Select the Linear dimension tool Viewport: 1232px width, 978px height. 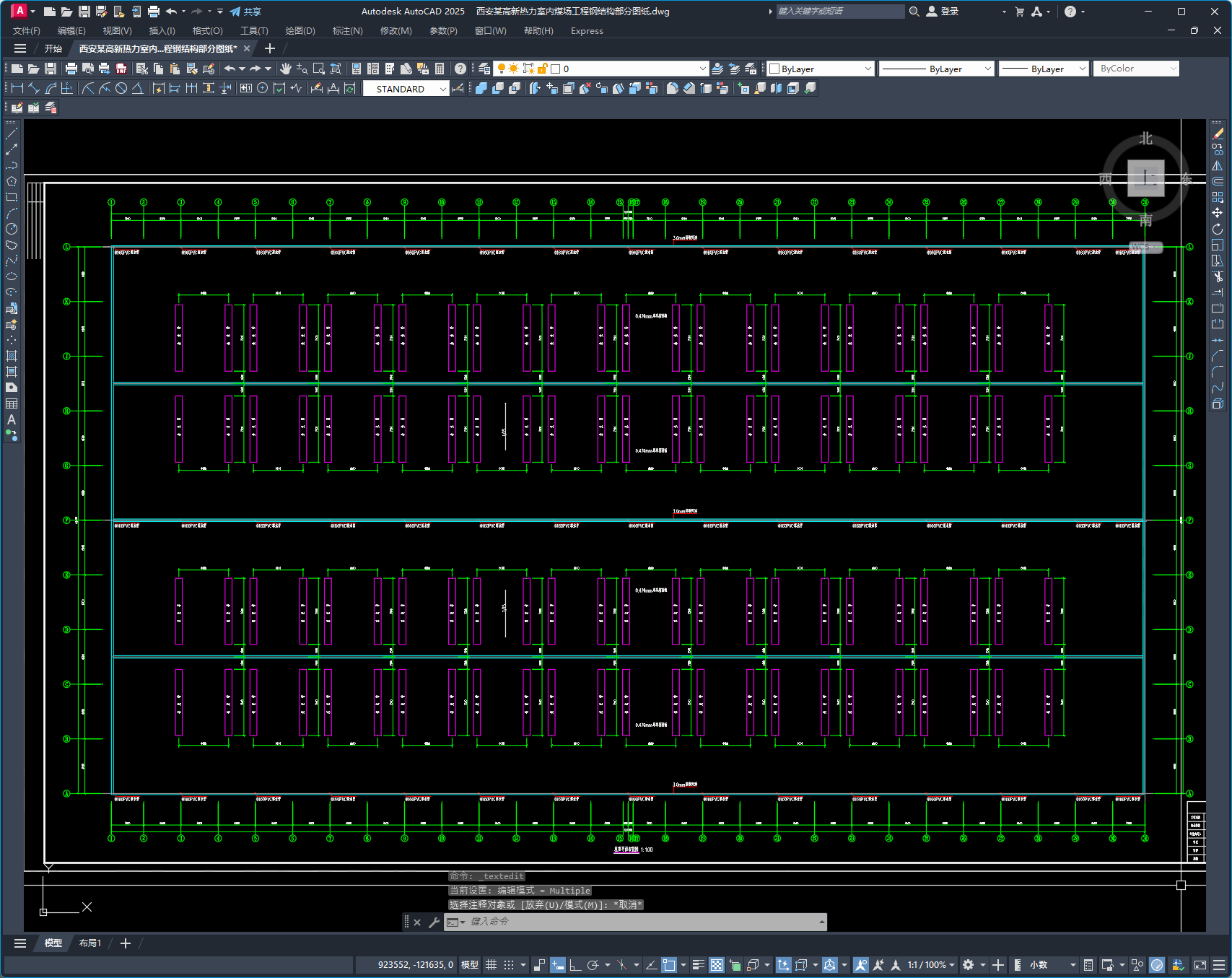(17, 88)
